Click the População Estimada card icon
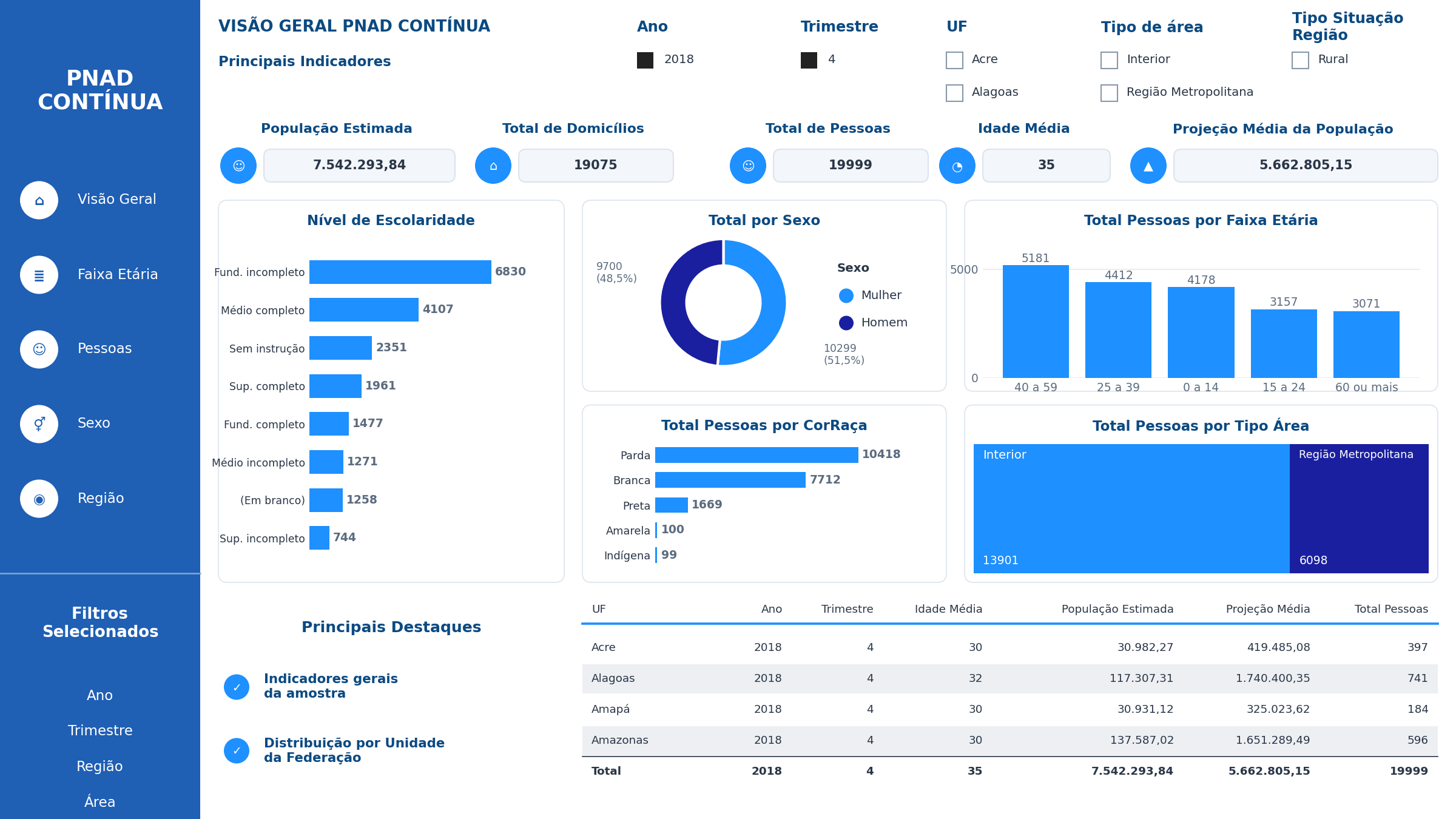The height and width of the screenshot is (819, 1456). 238,166
